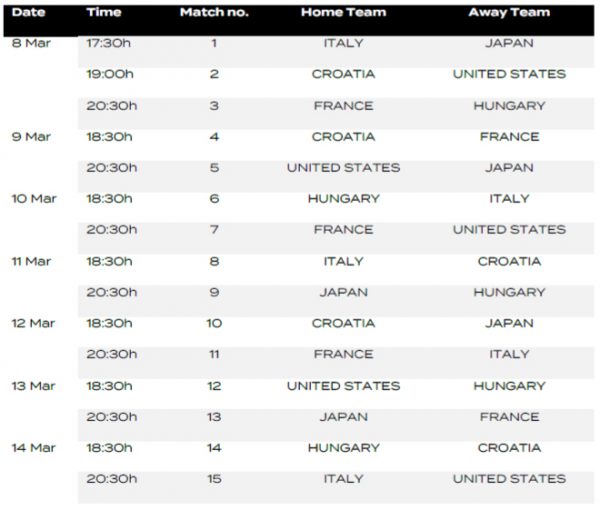
Task: Click the Home Team column header
Action: [344, 12]
